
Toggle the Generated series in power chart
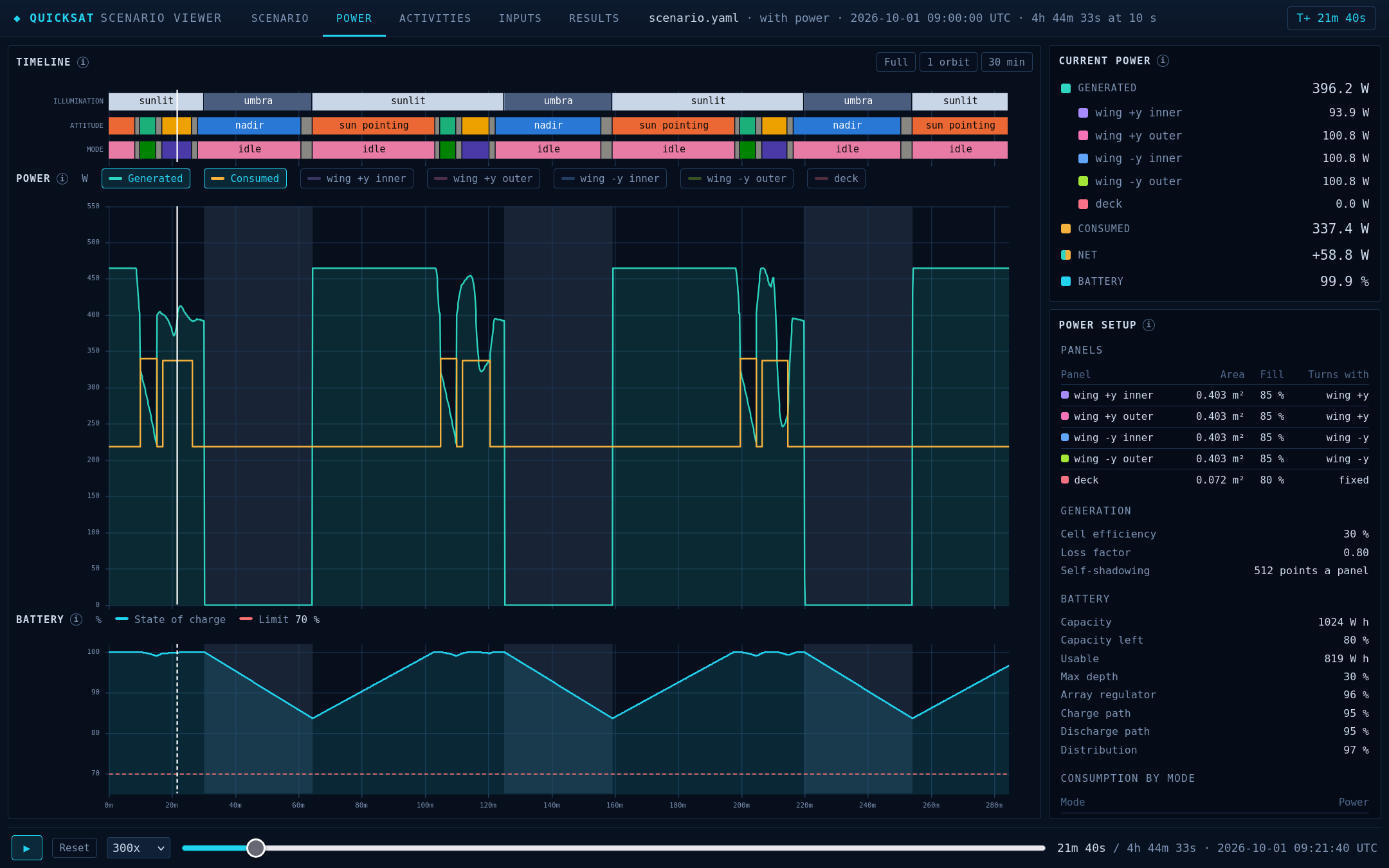146,179
